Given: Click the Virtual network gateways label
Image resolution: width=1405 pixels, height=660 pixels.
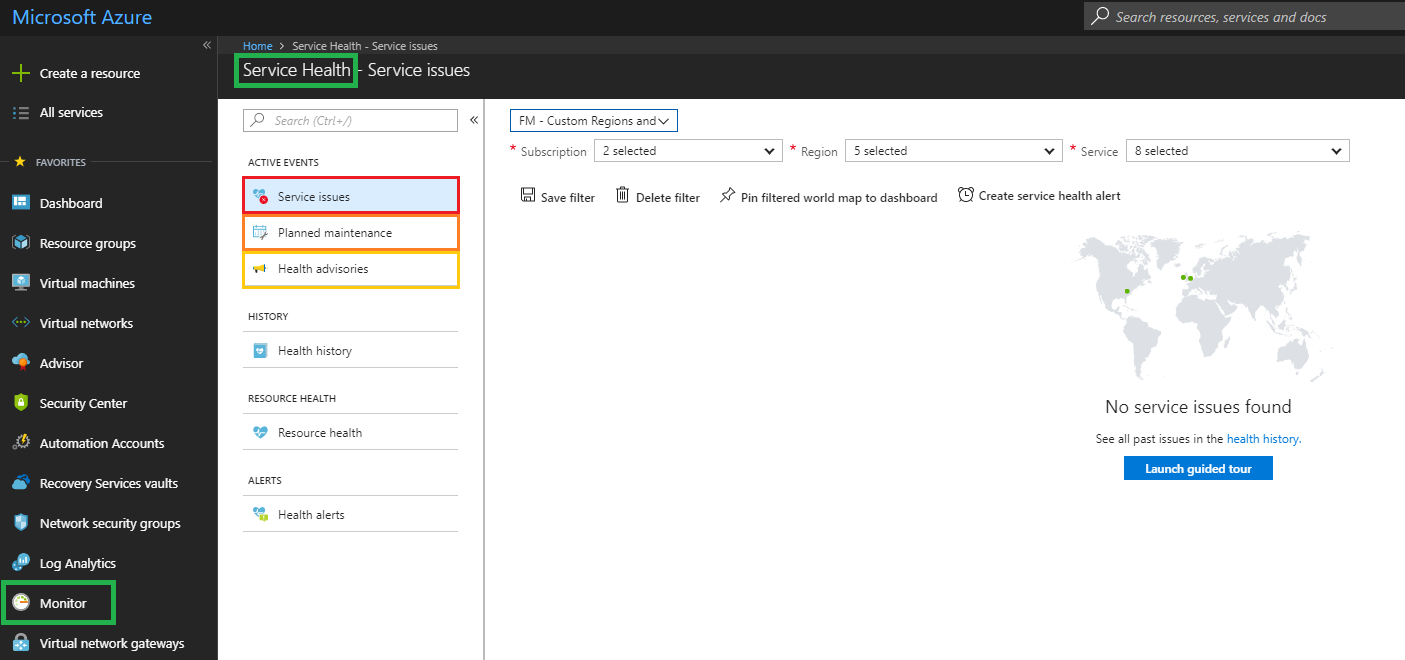Looking at the screenshot, I should click(112, 644).
